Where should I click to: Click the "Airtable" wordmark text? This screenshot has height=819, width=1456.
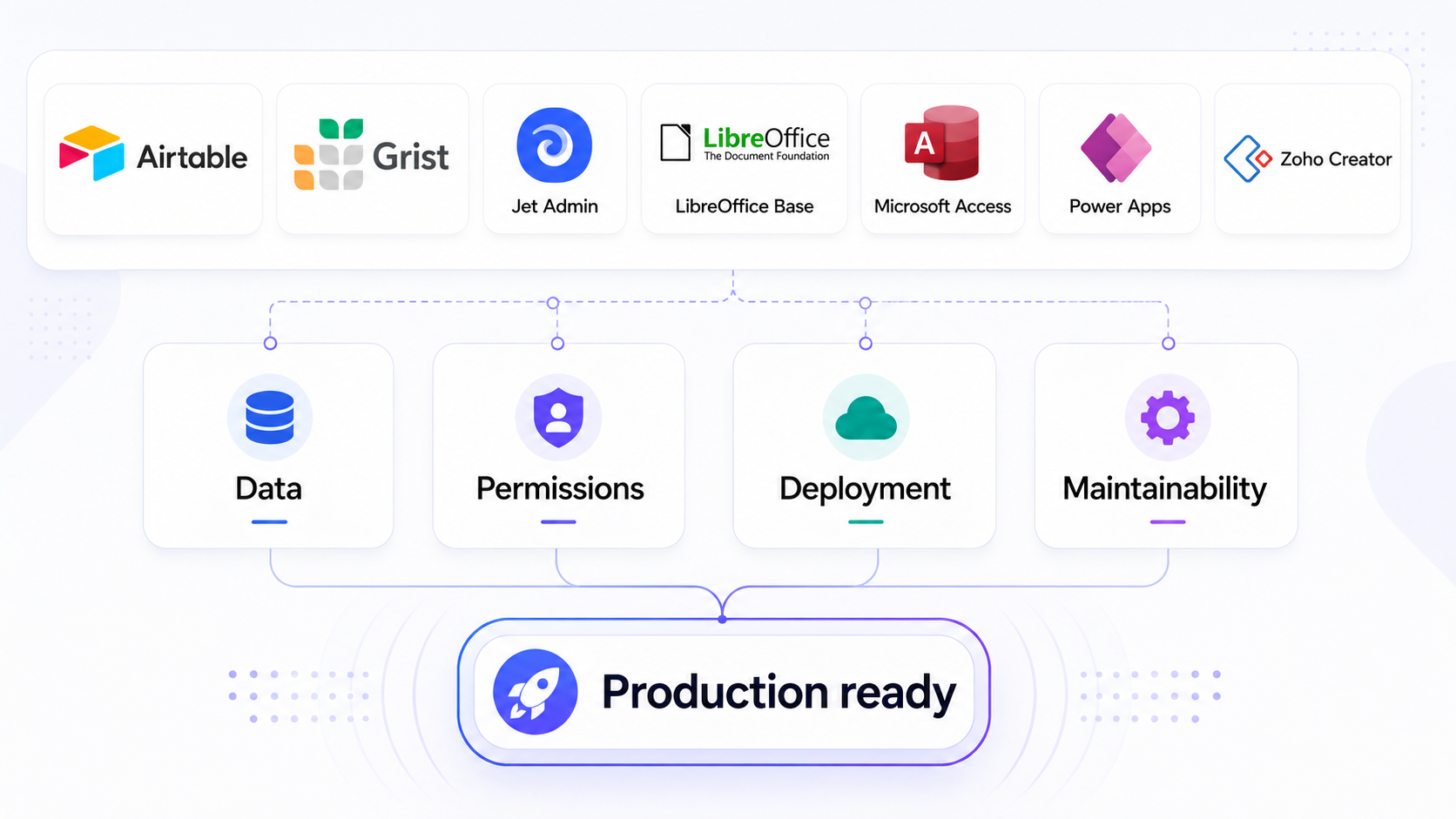[192, 158]
